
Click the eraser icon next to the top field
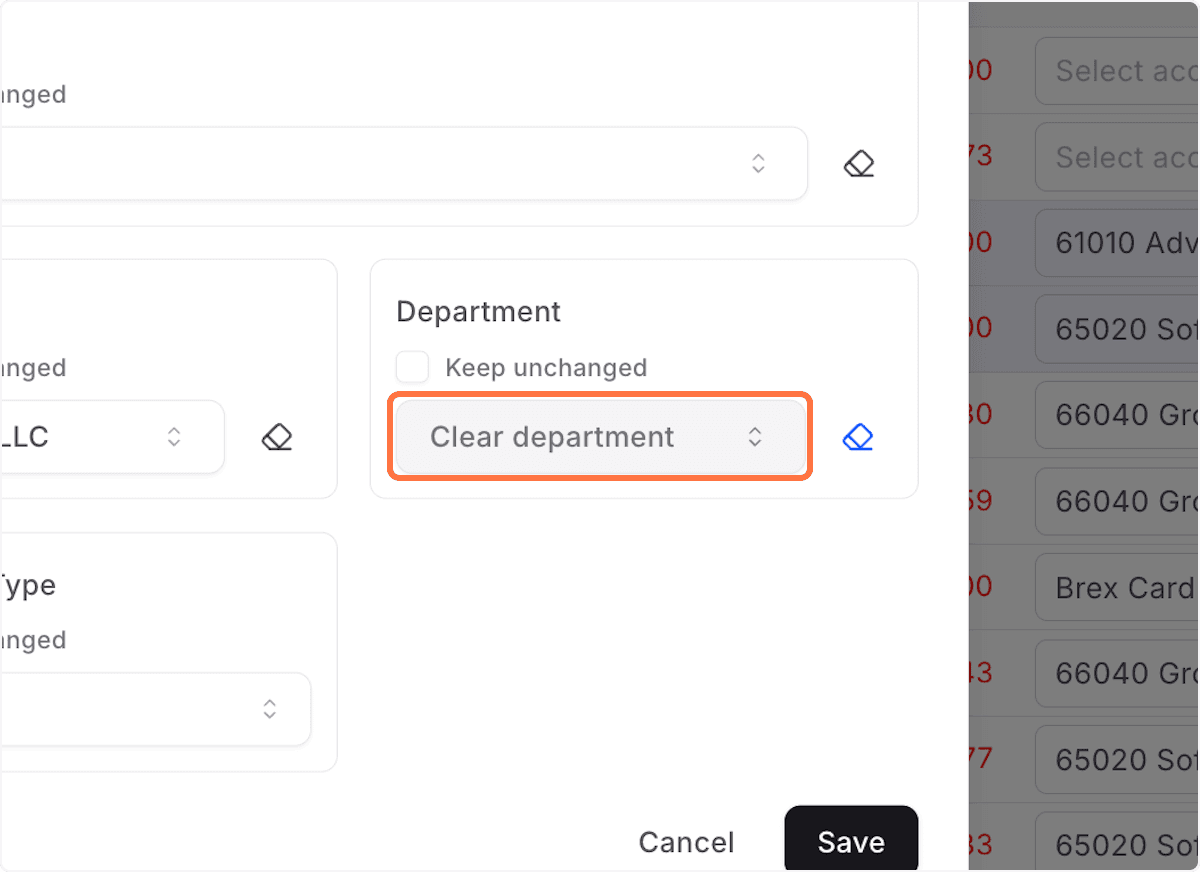tap(858, 163)
